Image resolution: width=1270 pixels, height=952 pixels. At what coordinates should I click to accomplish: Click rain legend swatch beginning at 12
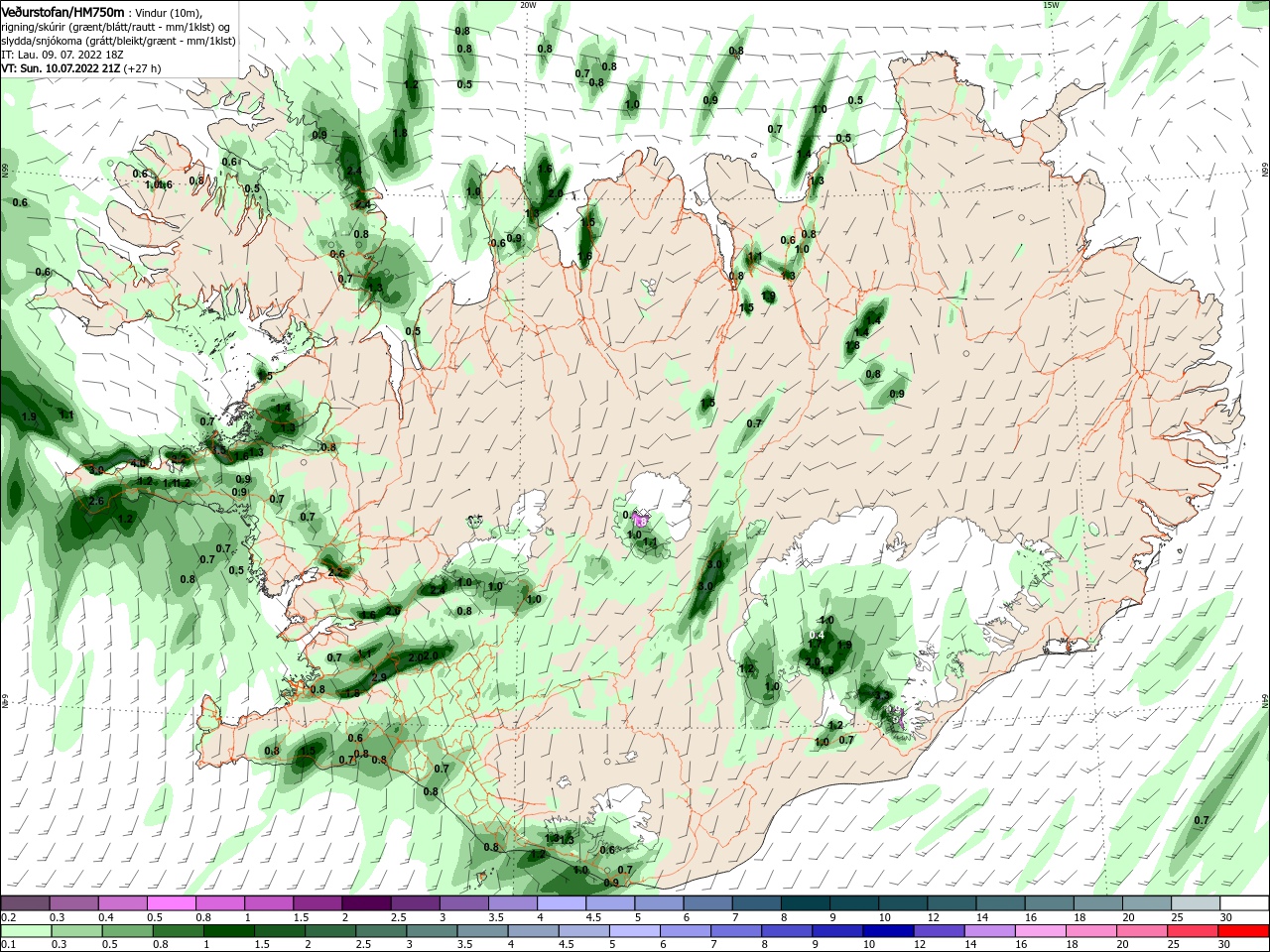pyautogui.click(x=938, y=931)
